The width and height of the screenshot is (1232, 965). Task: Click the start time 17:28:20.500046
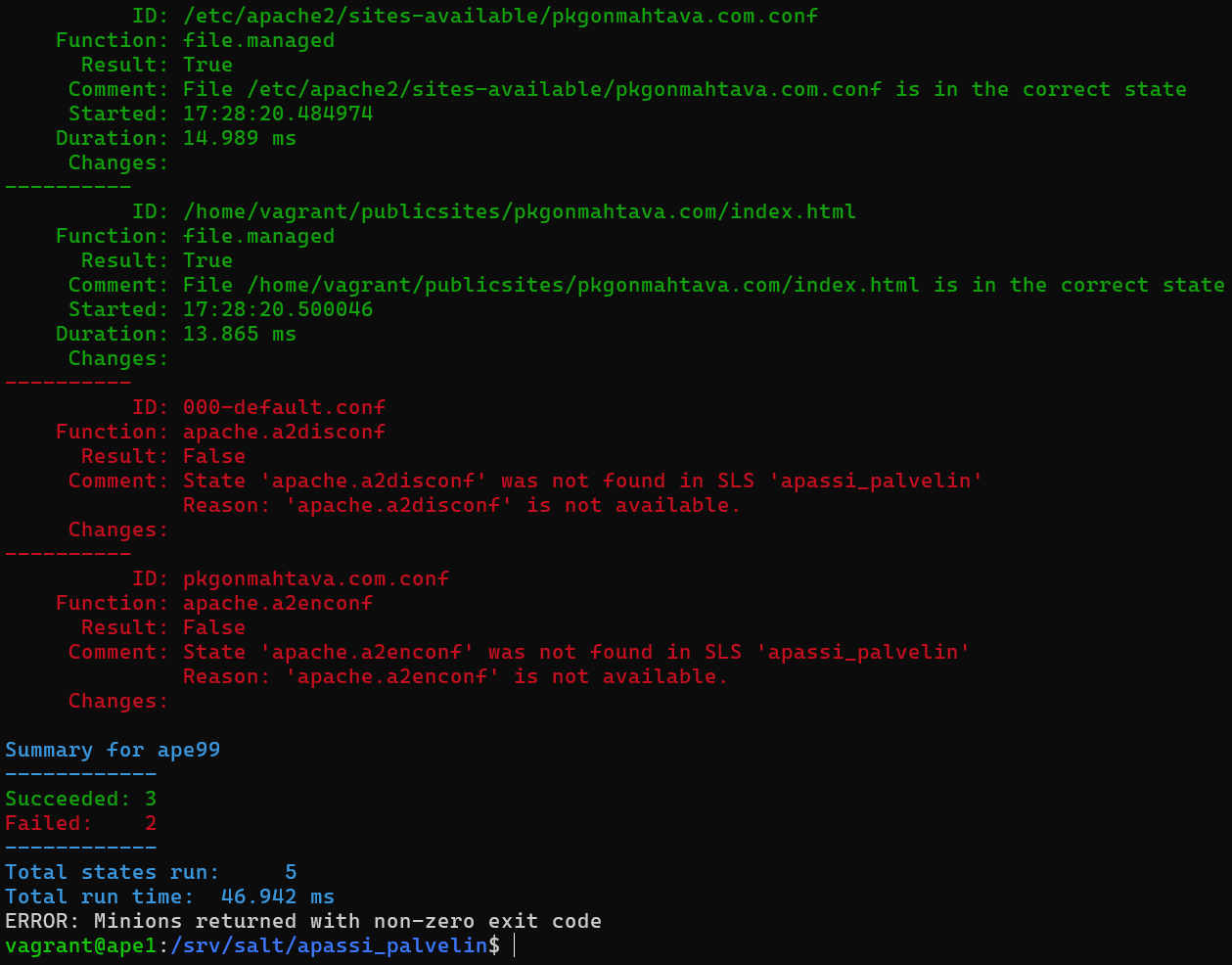coord(278,309)
